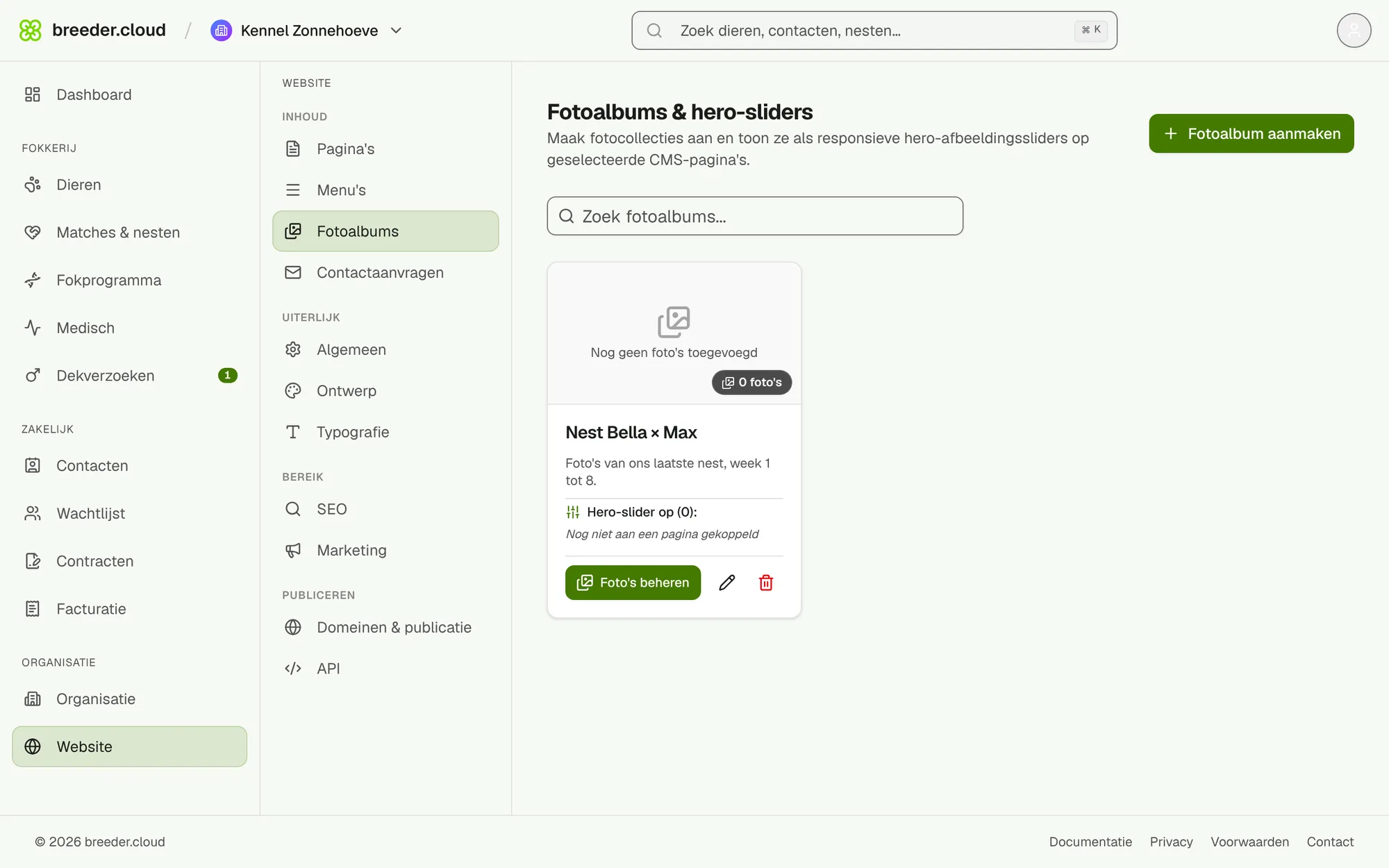Edit album with the pencil icon
1389x868 pixels.
click(727, 583)
